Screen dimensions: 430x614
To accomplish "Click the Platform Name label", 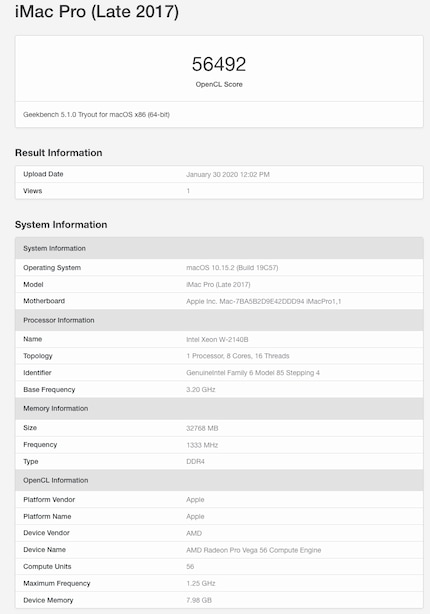I will pos(47,516).
